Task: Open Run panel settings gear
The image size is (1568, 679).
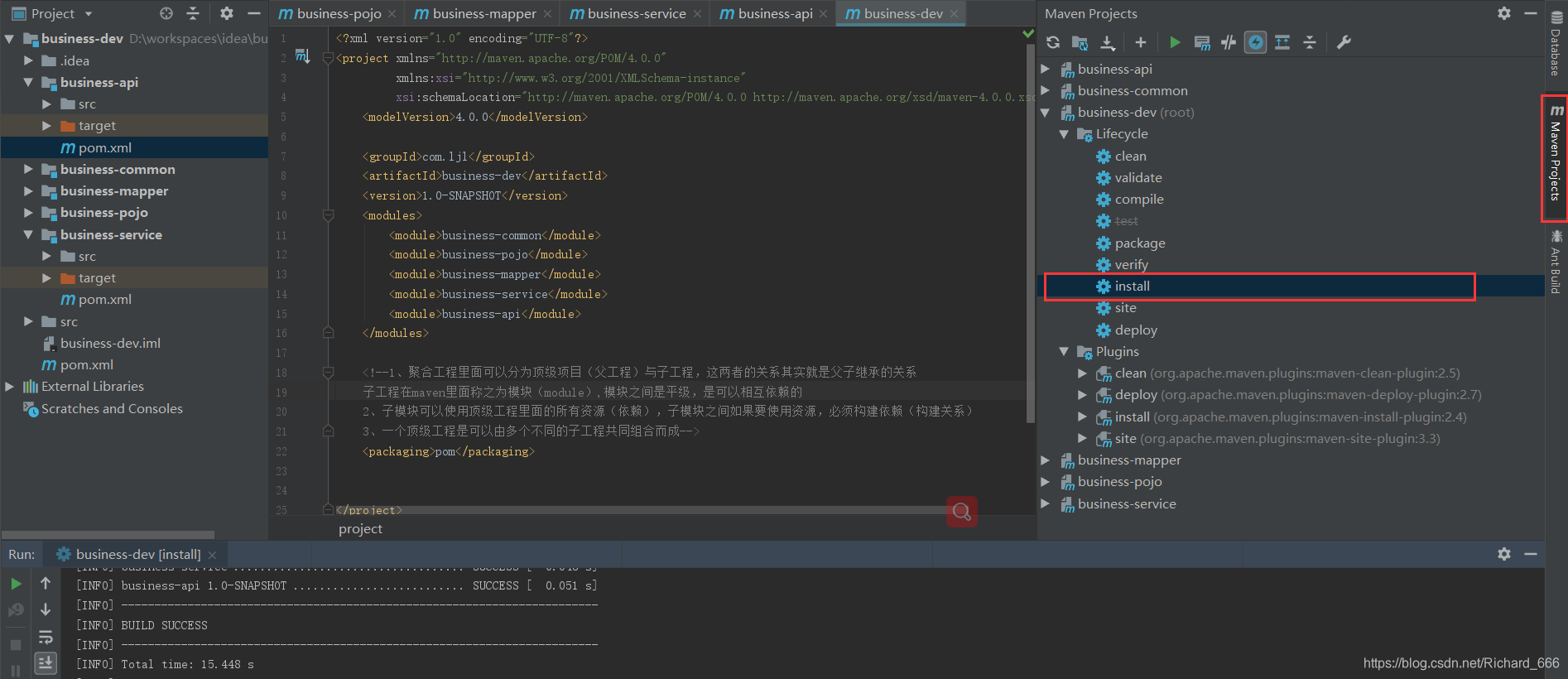Action: (1504, 554)
